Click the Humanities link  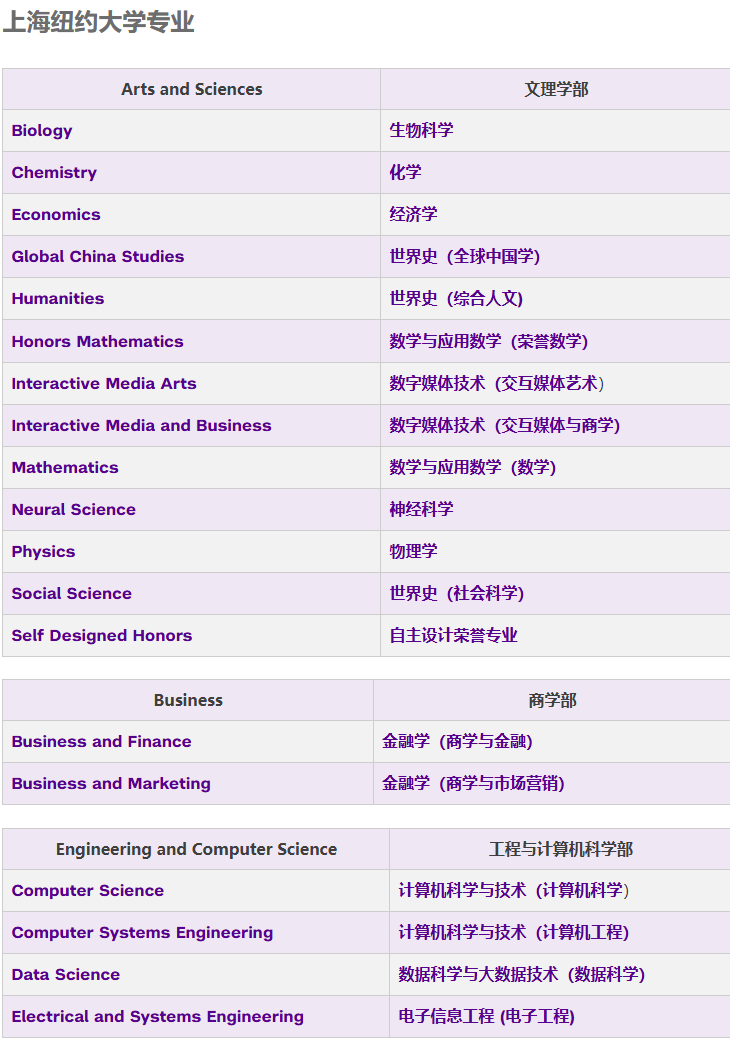(58, 298)
